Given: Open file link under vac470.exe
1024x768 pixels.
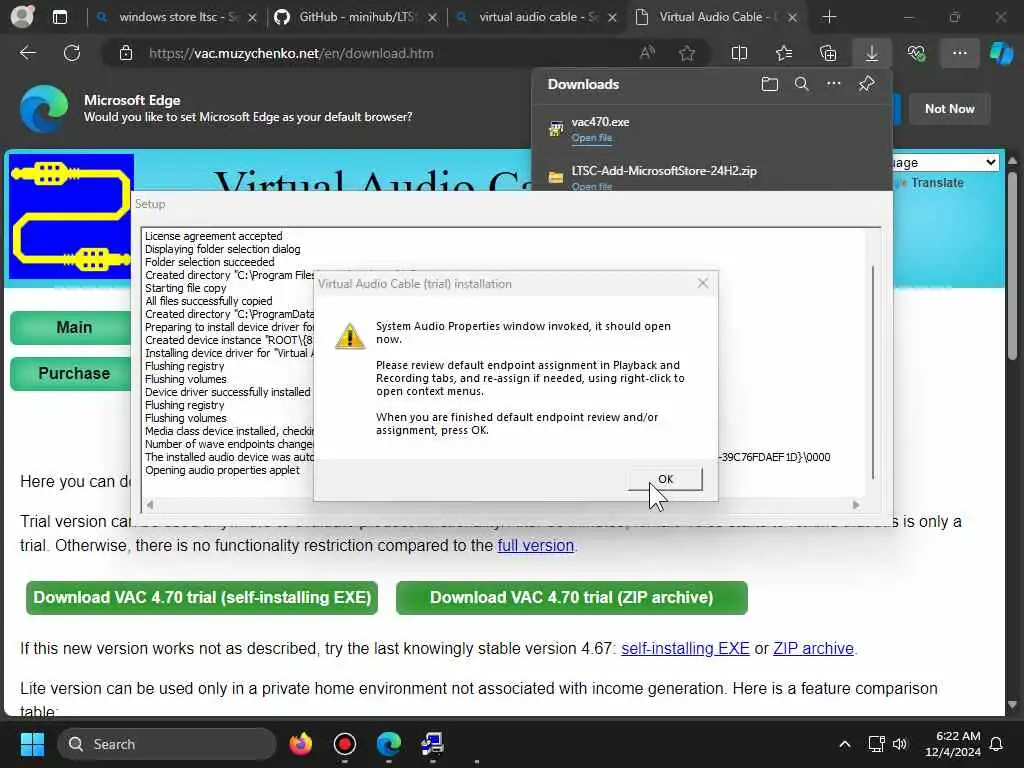Looking at the screenshot, I should [x=592, y=138].
